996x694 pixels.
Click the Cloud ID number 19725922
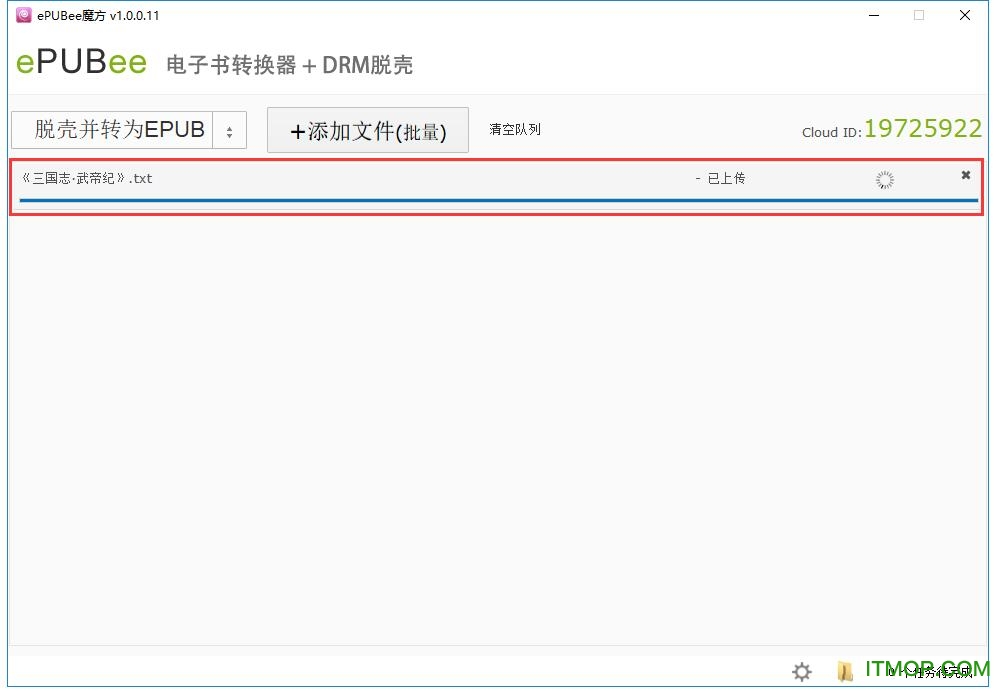click(922, 129)
